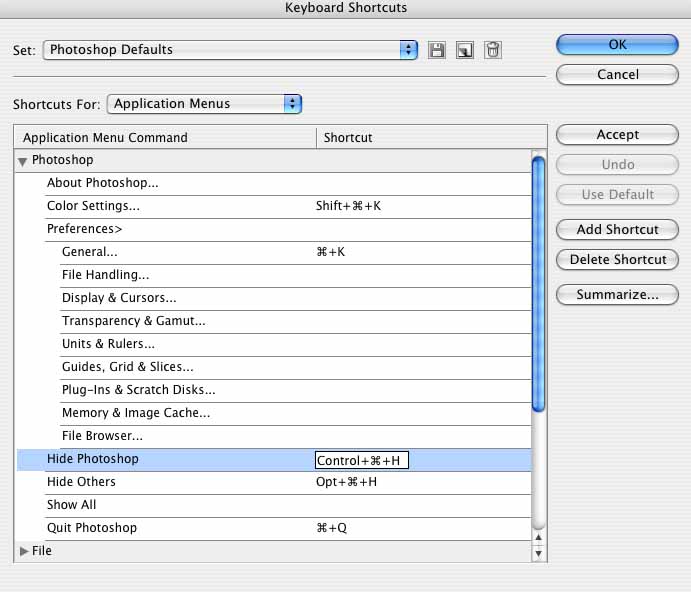Click the Control+⌘+H shortcut input field
Screen dimensions: 691x592
click(362, 460)
